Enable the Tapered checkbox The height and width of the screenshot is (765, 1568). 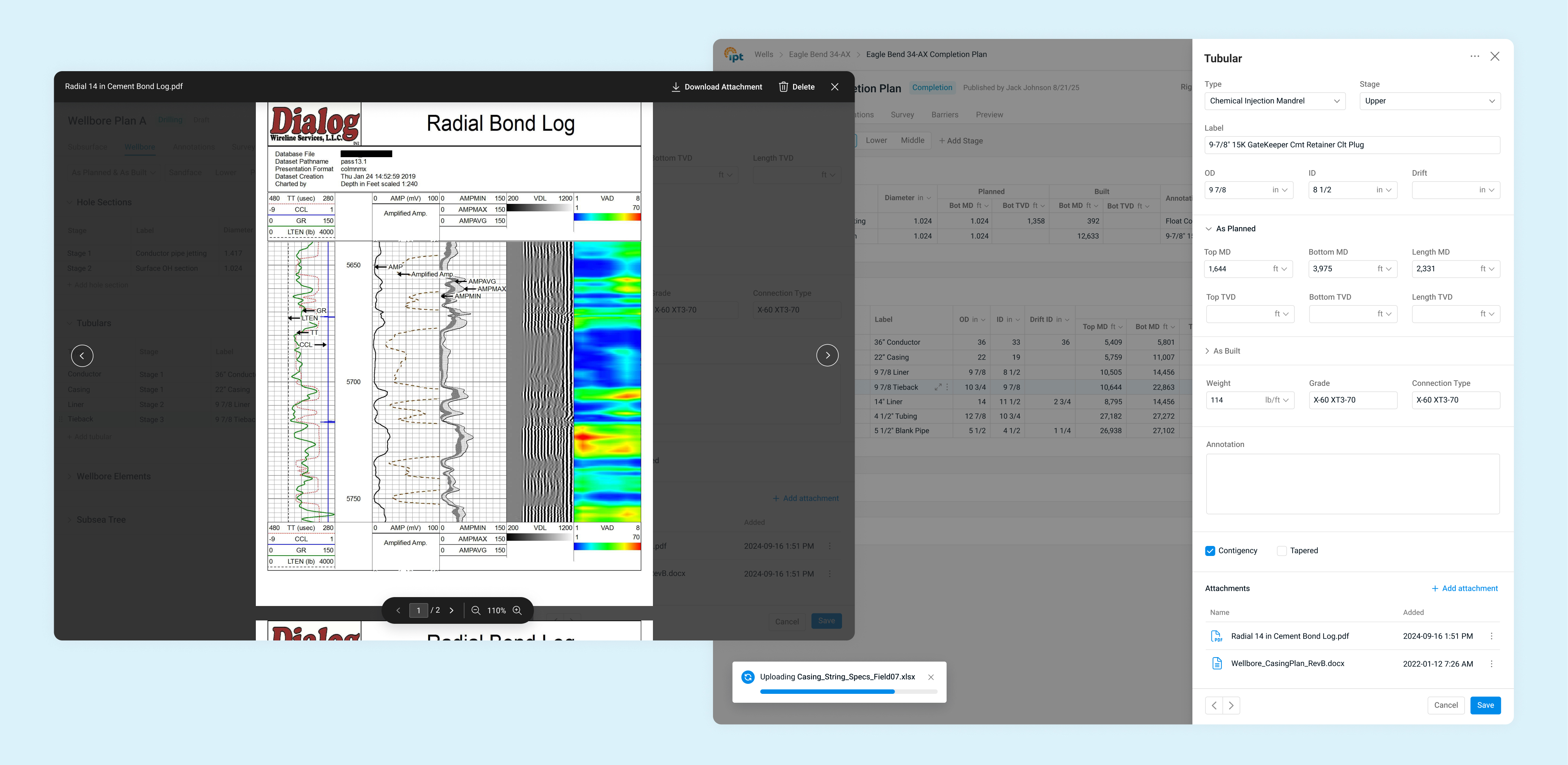pos(1282,551)
